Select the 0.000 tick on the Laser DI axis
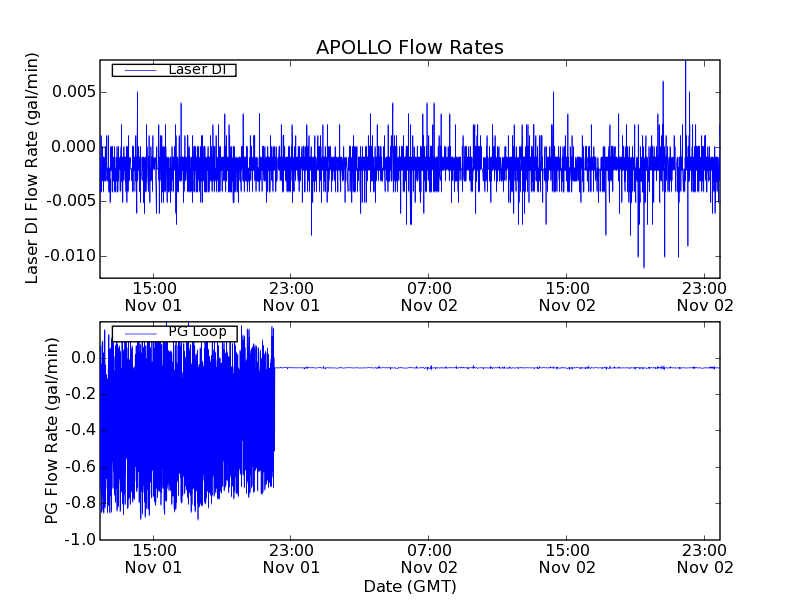 tap(74, 147)
